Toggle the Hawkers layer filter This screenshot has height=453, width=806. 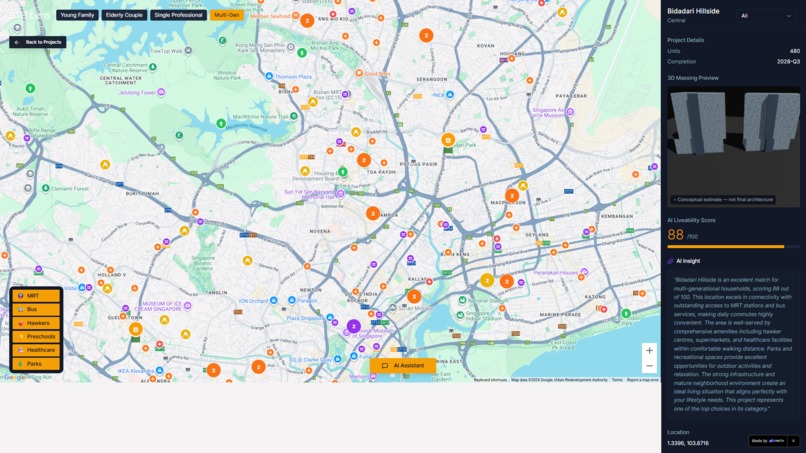click(x=36, y=323)
